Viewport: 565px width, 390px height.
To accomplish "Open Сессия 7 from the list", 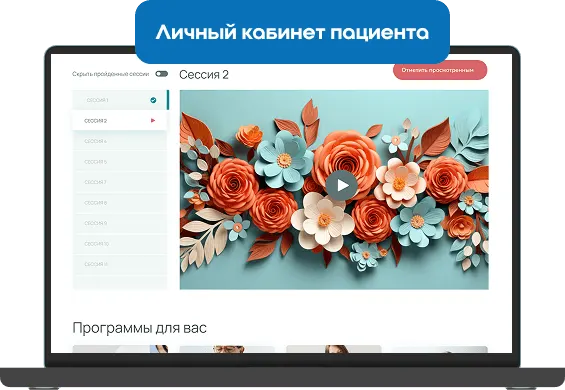I will (119, 182).
